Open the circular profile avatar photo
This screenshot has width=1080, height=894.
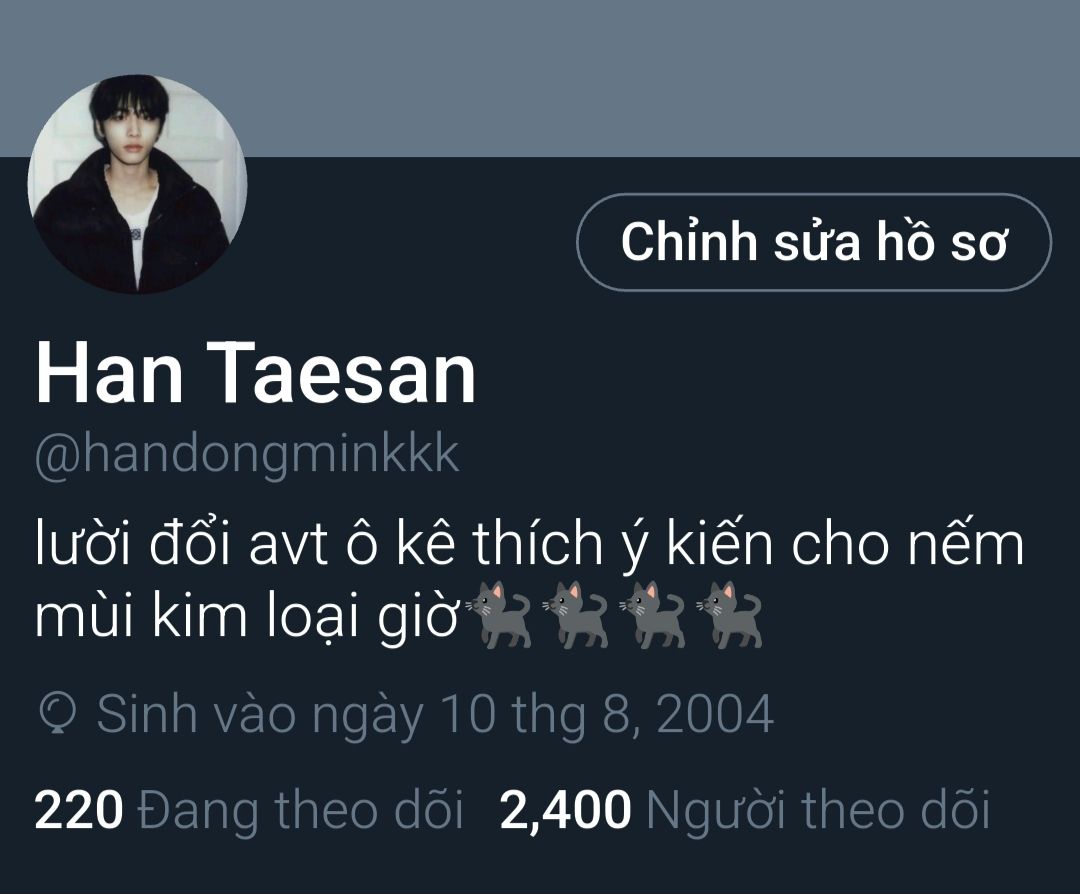pos(137,184)
